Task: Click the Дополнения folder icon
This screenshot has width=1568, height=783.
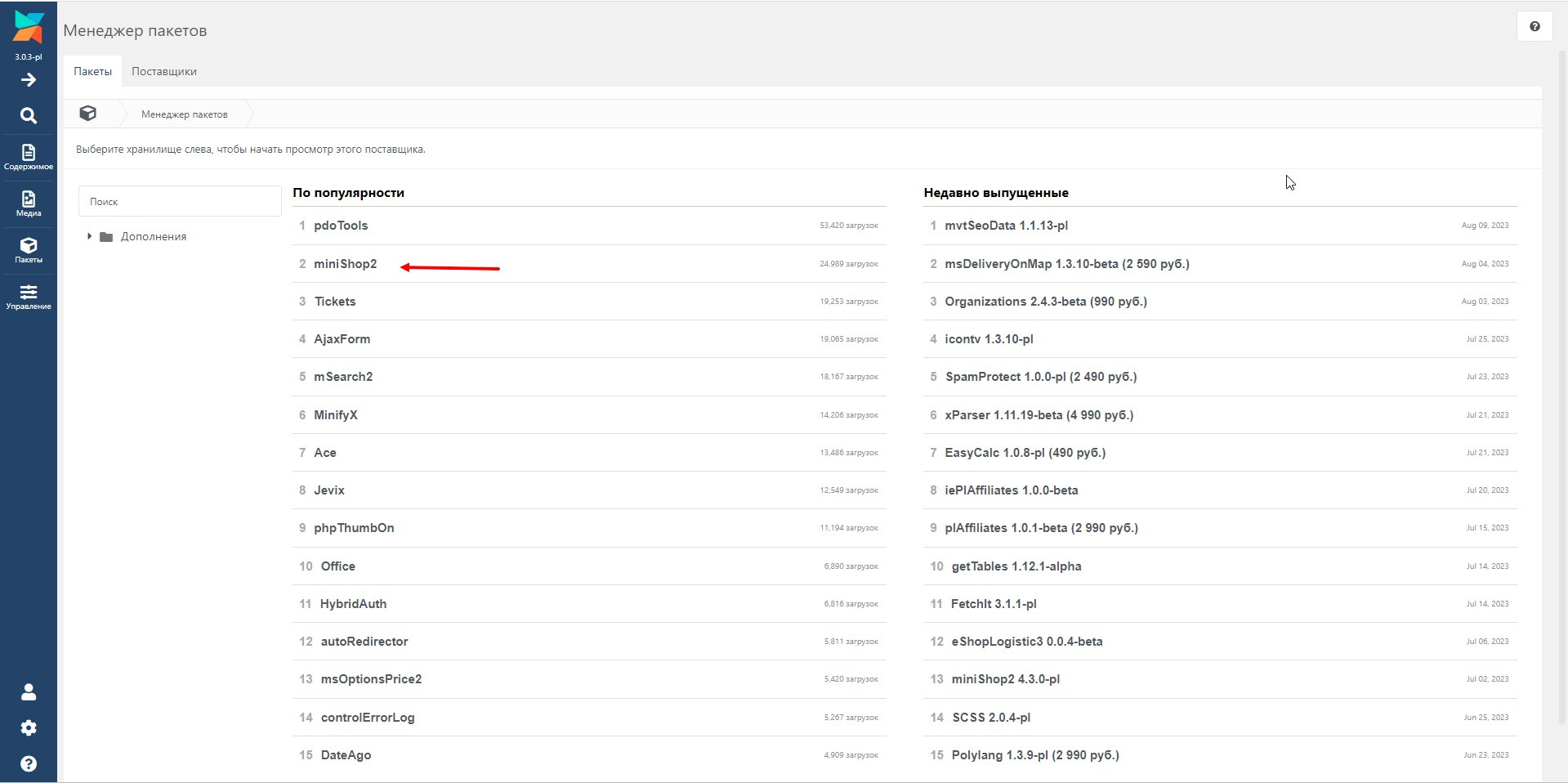Action: [x=106, y=237]
